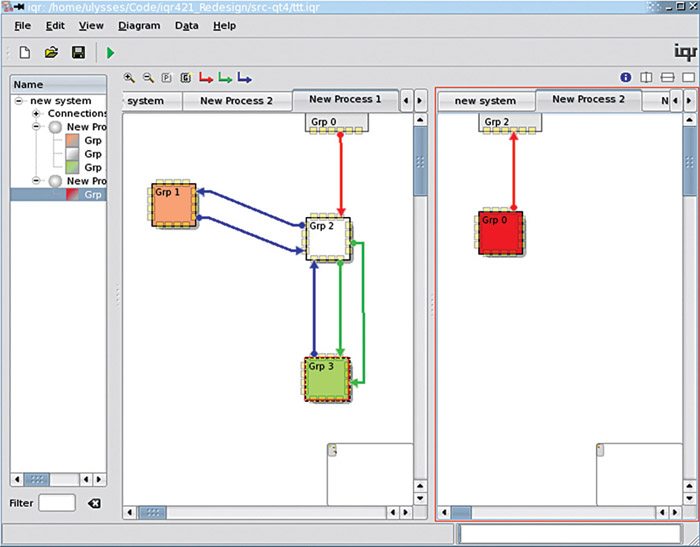The image size is (700, 547).
Task: Click the New file icon
Action: [x=24, y=52]
